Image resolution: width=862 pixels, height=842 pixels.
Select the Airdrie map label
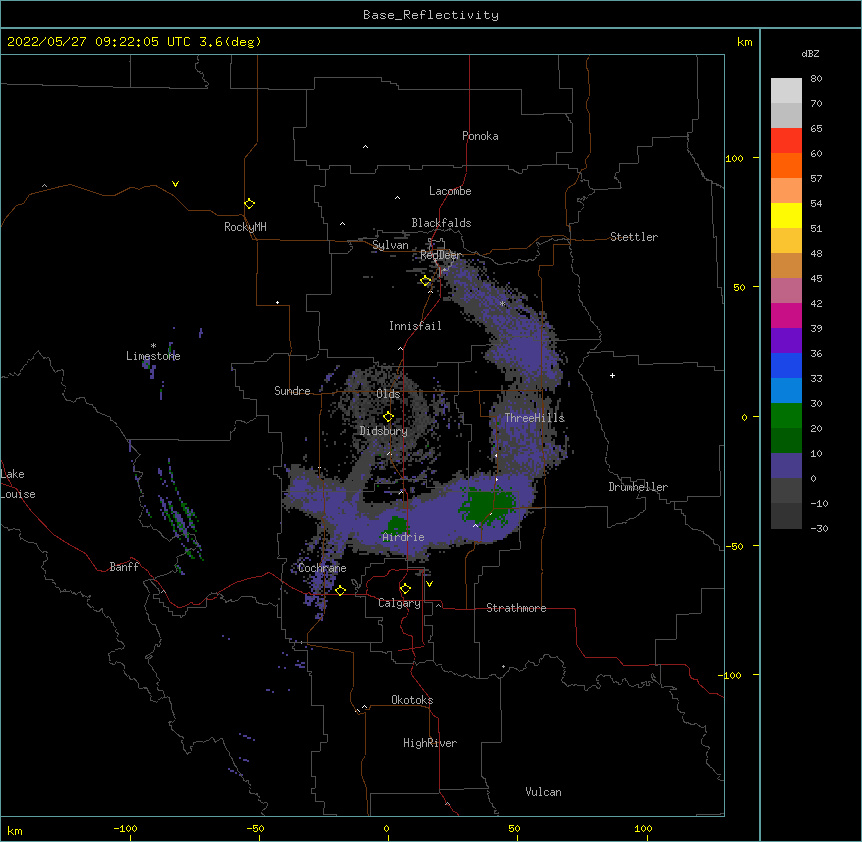point(403,537)
